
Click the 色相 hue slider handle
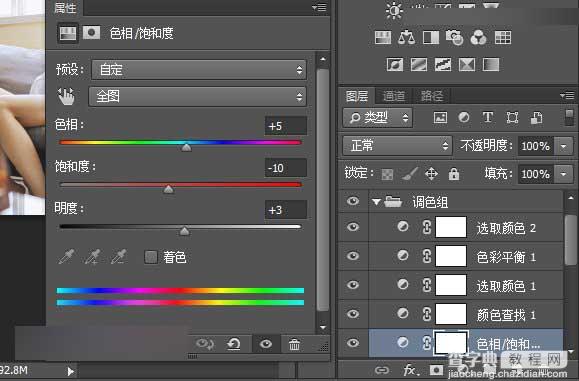tap(186, 148)
